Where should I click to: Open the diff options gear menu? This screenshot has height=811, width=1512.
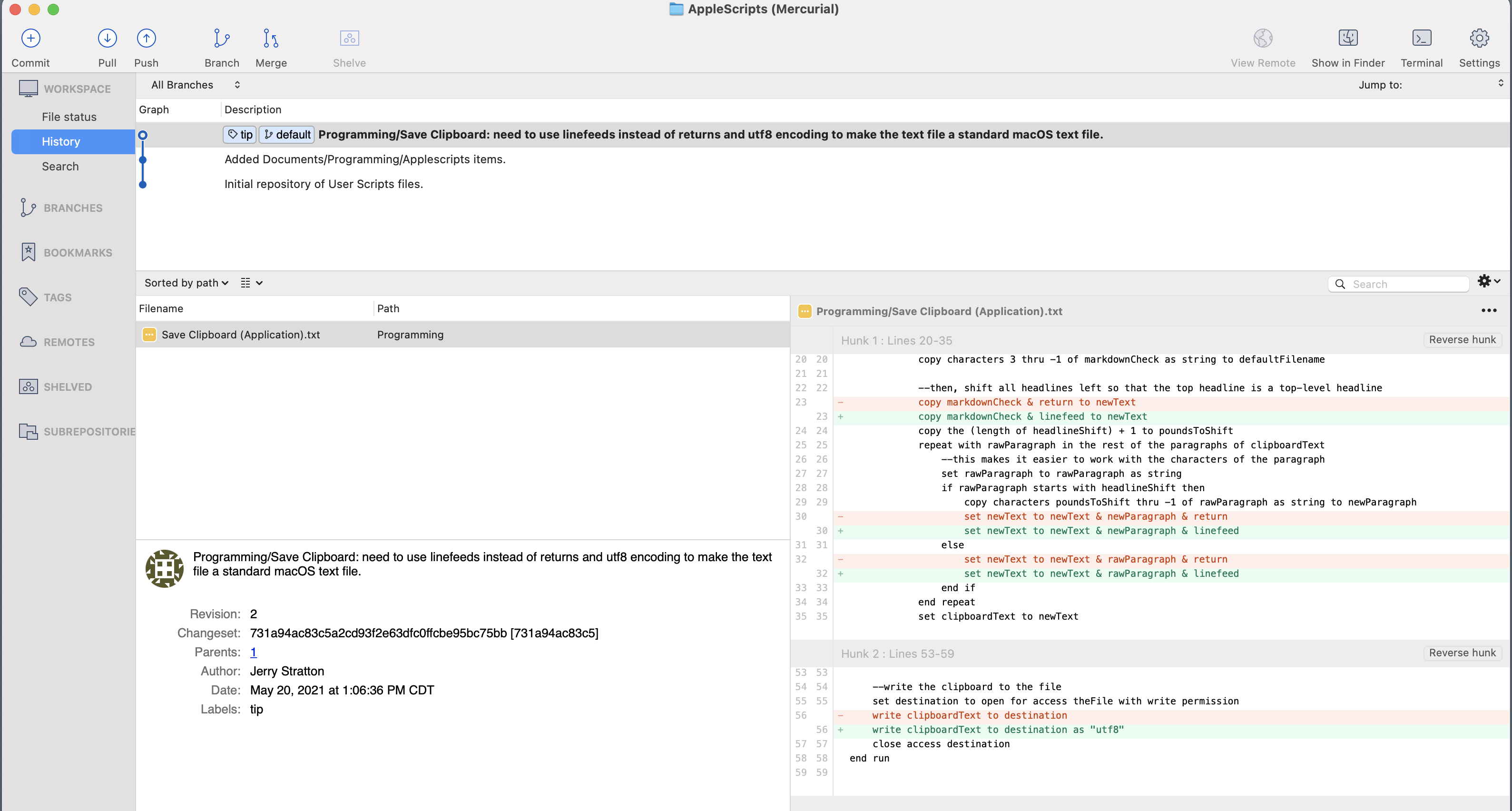click(x=1488, y=281)
